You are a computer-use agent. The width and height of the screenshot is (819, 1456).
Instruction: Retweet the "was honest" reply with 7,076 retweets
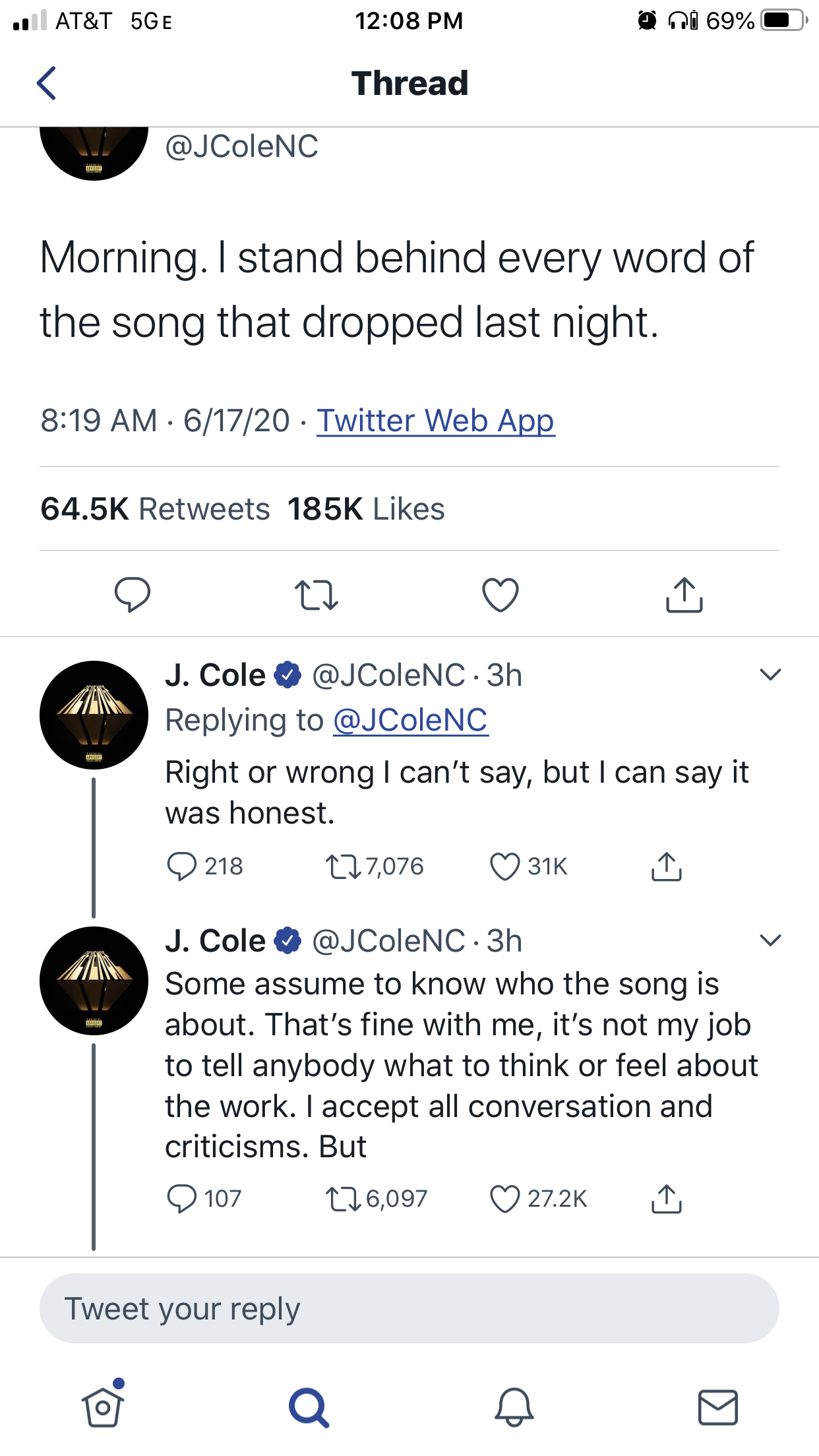coord(343,866)
